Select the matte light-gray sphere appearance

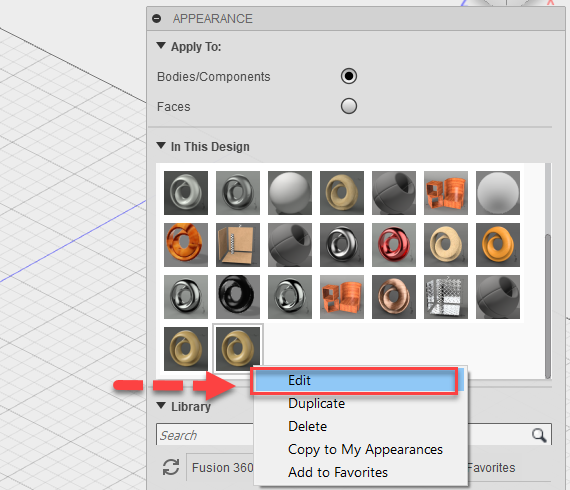coord(498,193)
